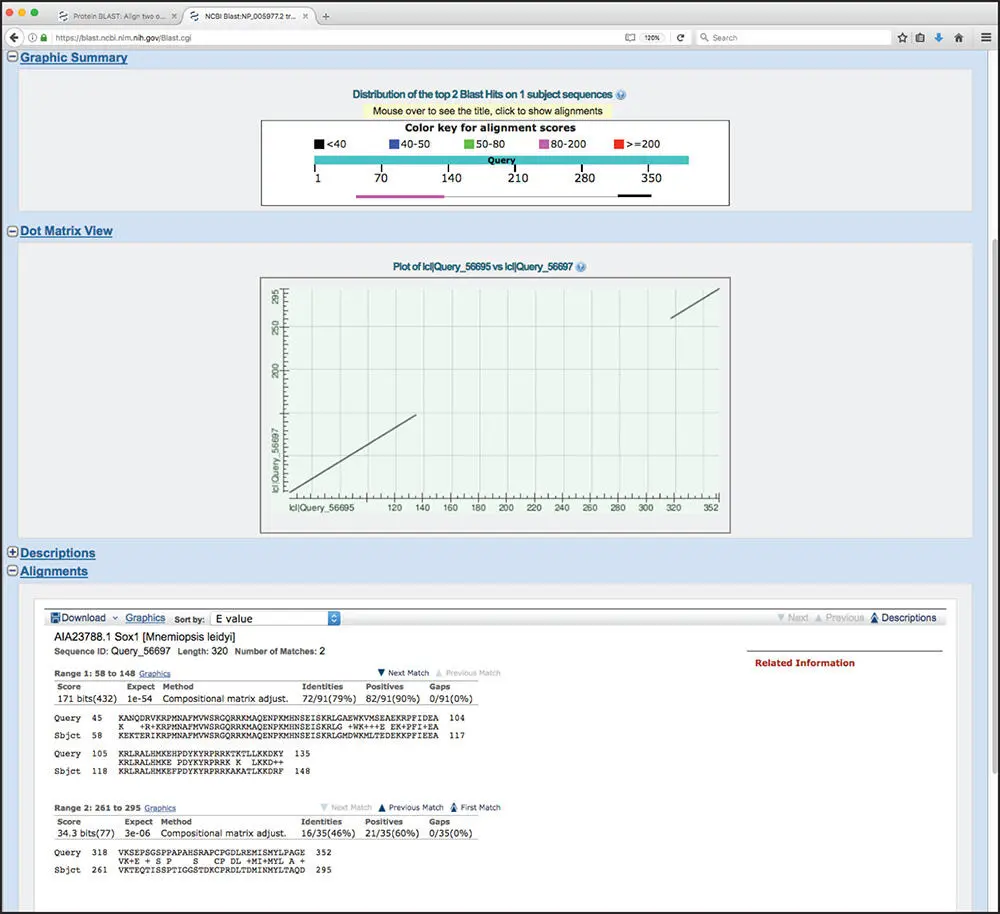
Task: Open Graphics link beside Range 2
Action: tap(159, 808)
